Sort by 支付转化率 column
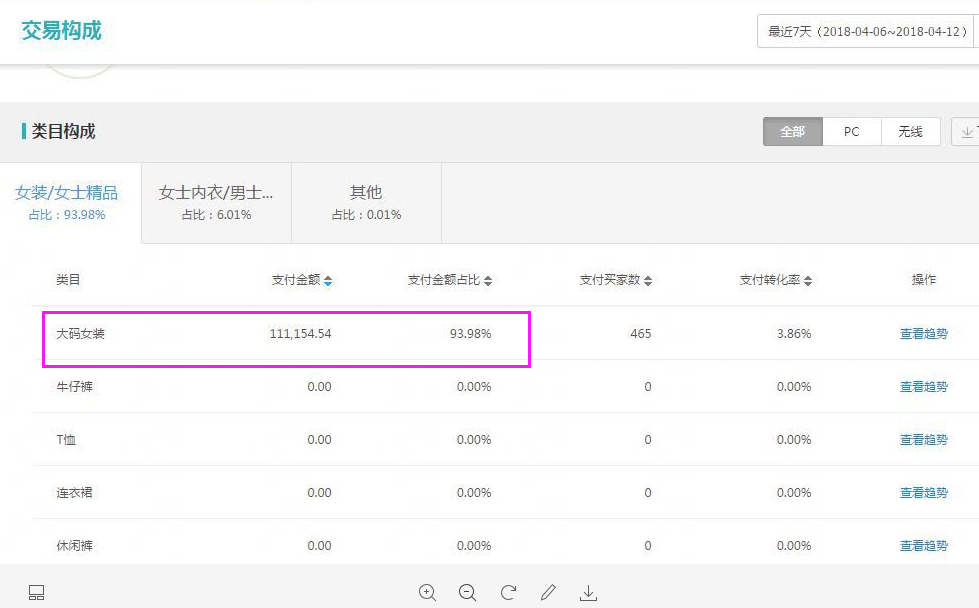979x608 pixels. (x=808, y=281)
